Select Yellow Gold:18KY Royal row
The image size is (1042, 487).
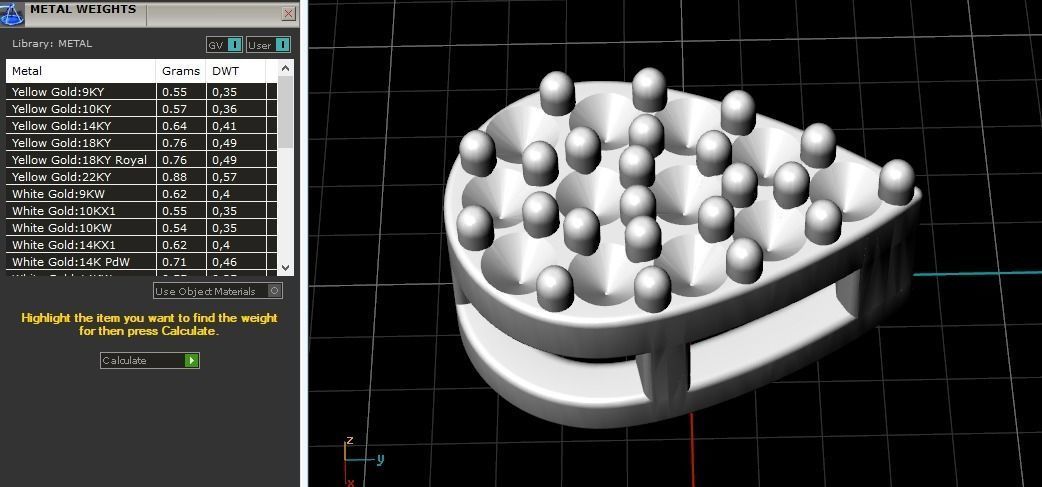tap(141, 160)
